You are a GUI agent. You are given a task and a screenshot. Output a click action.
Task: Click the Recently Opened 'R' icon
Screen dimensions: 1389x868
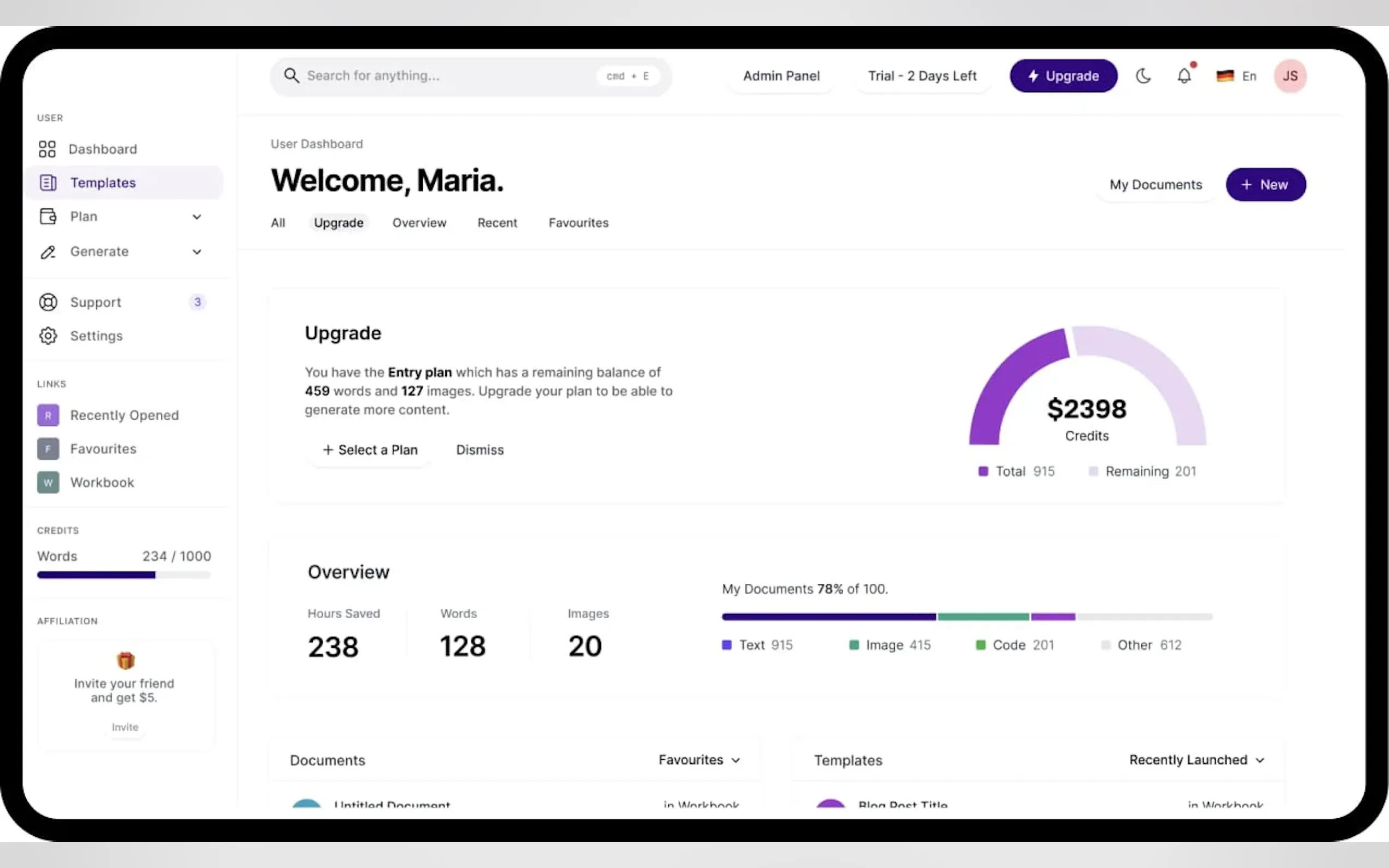(48, 415)
